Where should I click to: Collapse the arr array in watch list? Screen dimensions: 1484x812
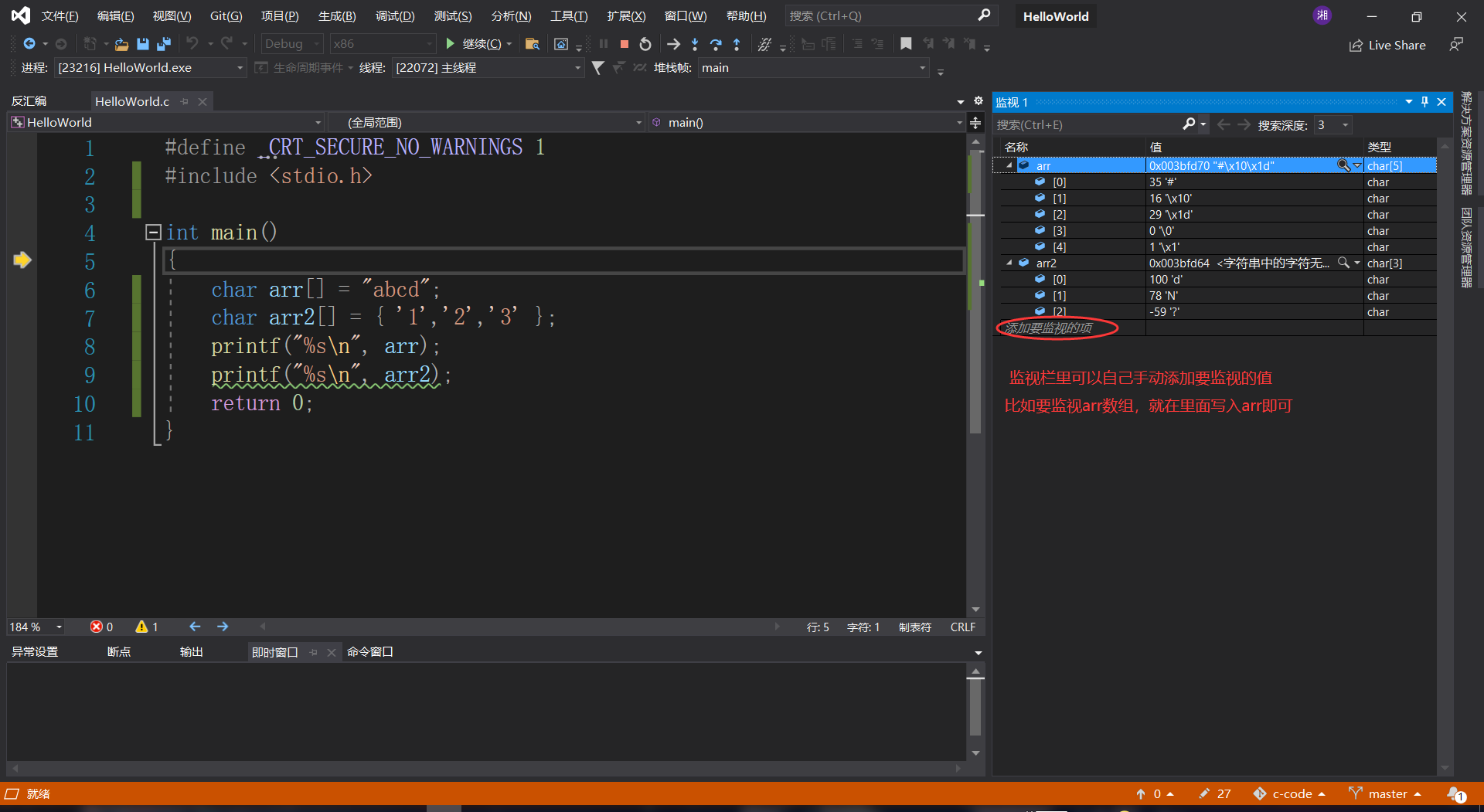point(1009,165)
